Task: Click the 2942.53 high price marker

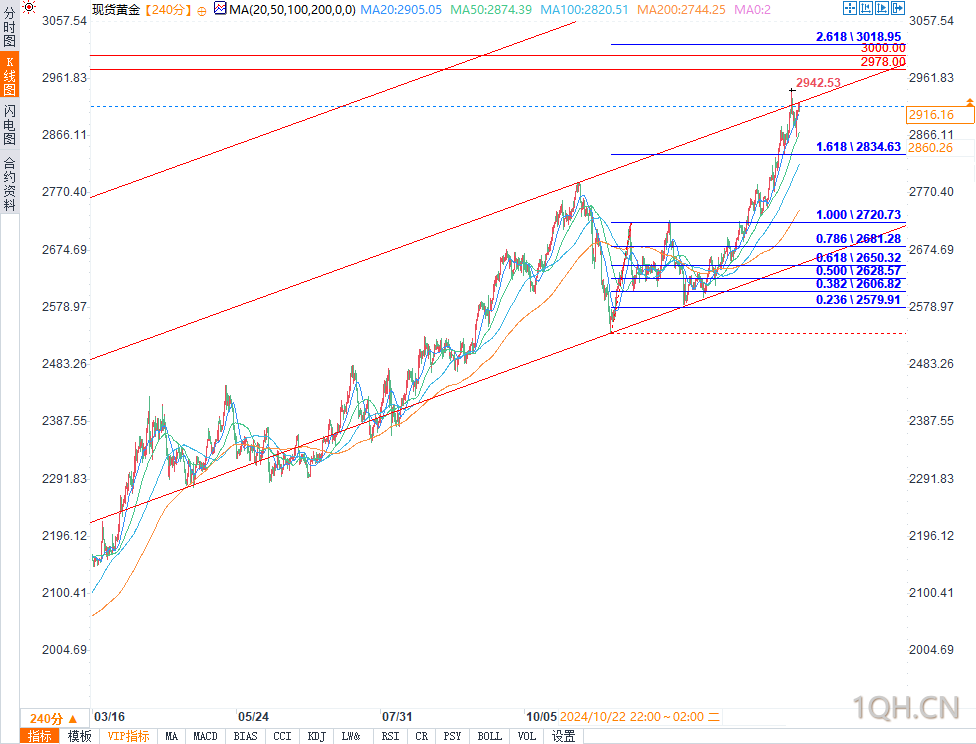Action: [x=818, y=83]
